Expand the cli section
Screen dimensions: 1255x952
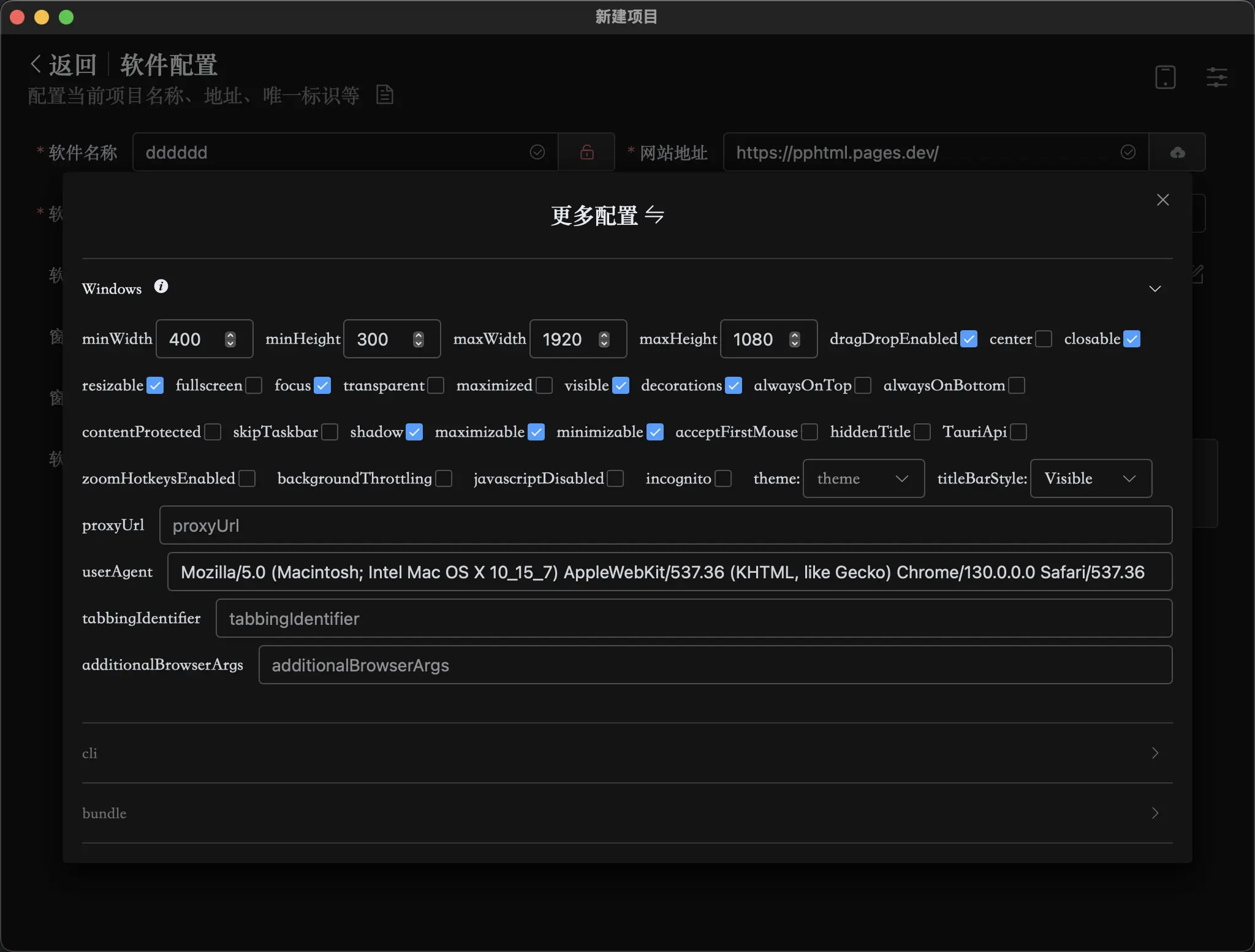pyautogui.click(x=1155, y=753)
